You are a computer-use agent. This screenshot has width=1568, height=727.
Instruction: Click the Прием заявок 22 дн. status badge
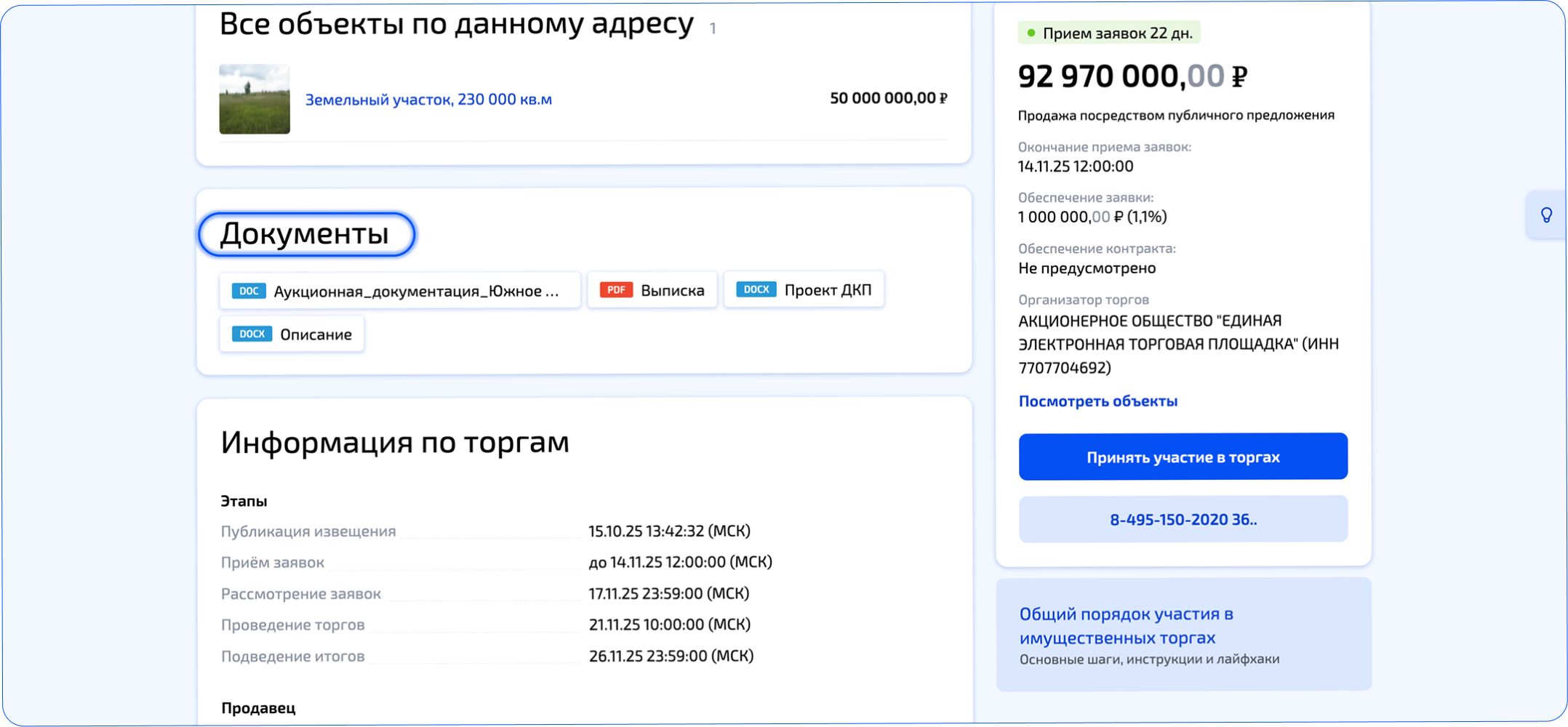[x=1109, y=33]
